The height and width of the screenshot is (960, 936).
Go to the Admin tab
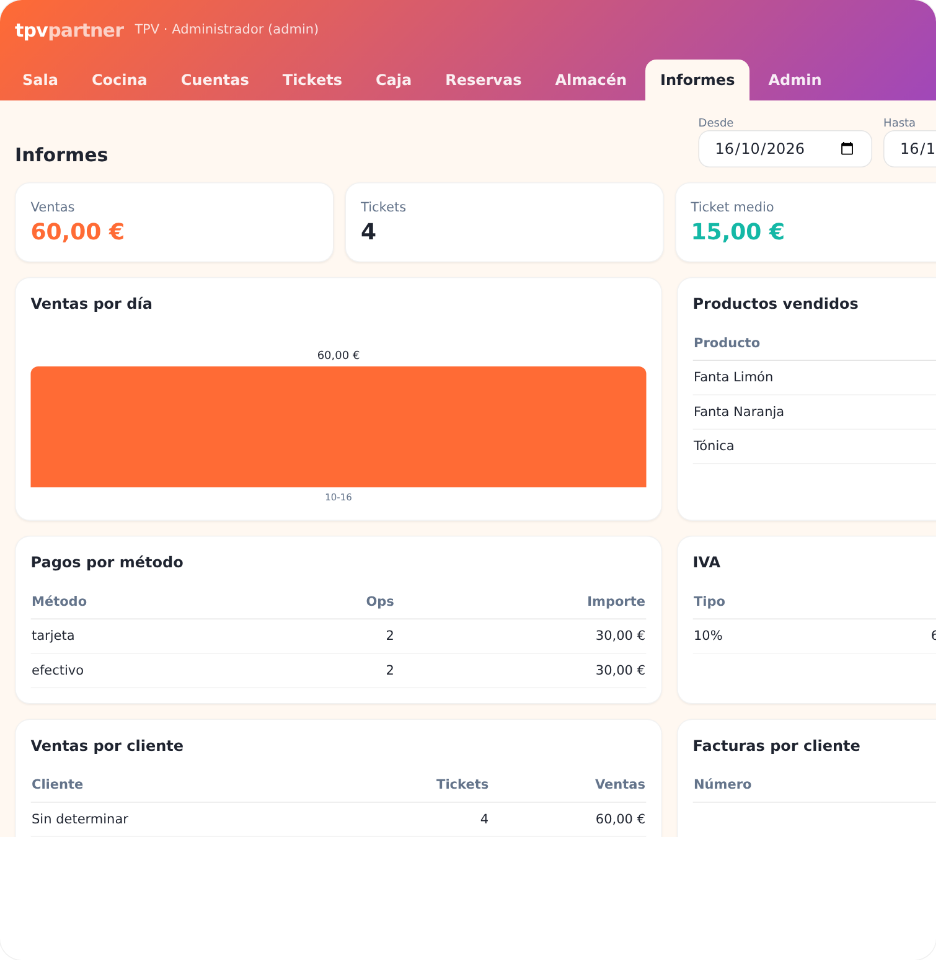[x=795, y=80]
